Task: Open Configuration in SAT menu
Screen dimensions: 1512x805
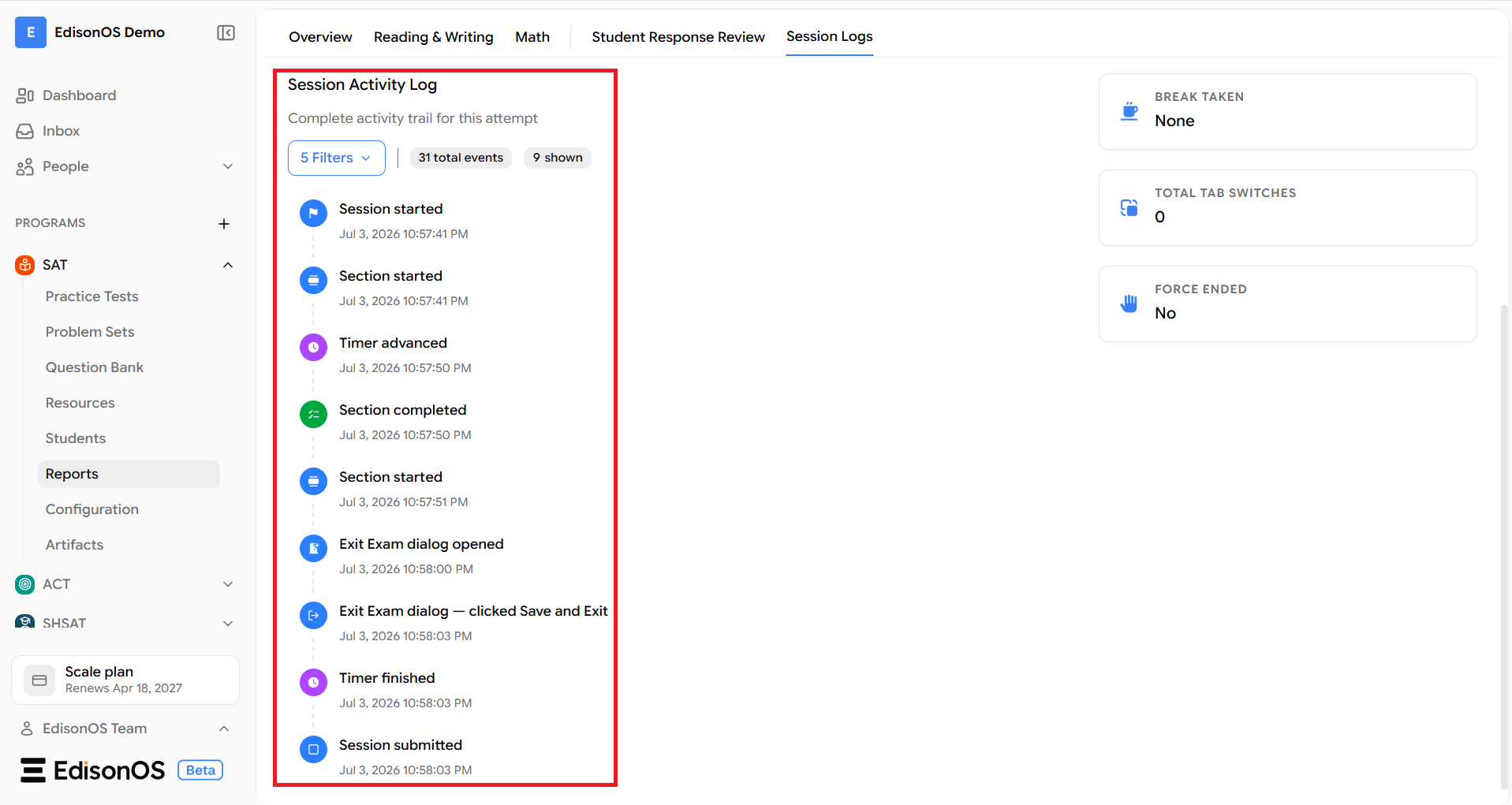Action: [x=92, y=509]
